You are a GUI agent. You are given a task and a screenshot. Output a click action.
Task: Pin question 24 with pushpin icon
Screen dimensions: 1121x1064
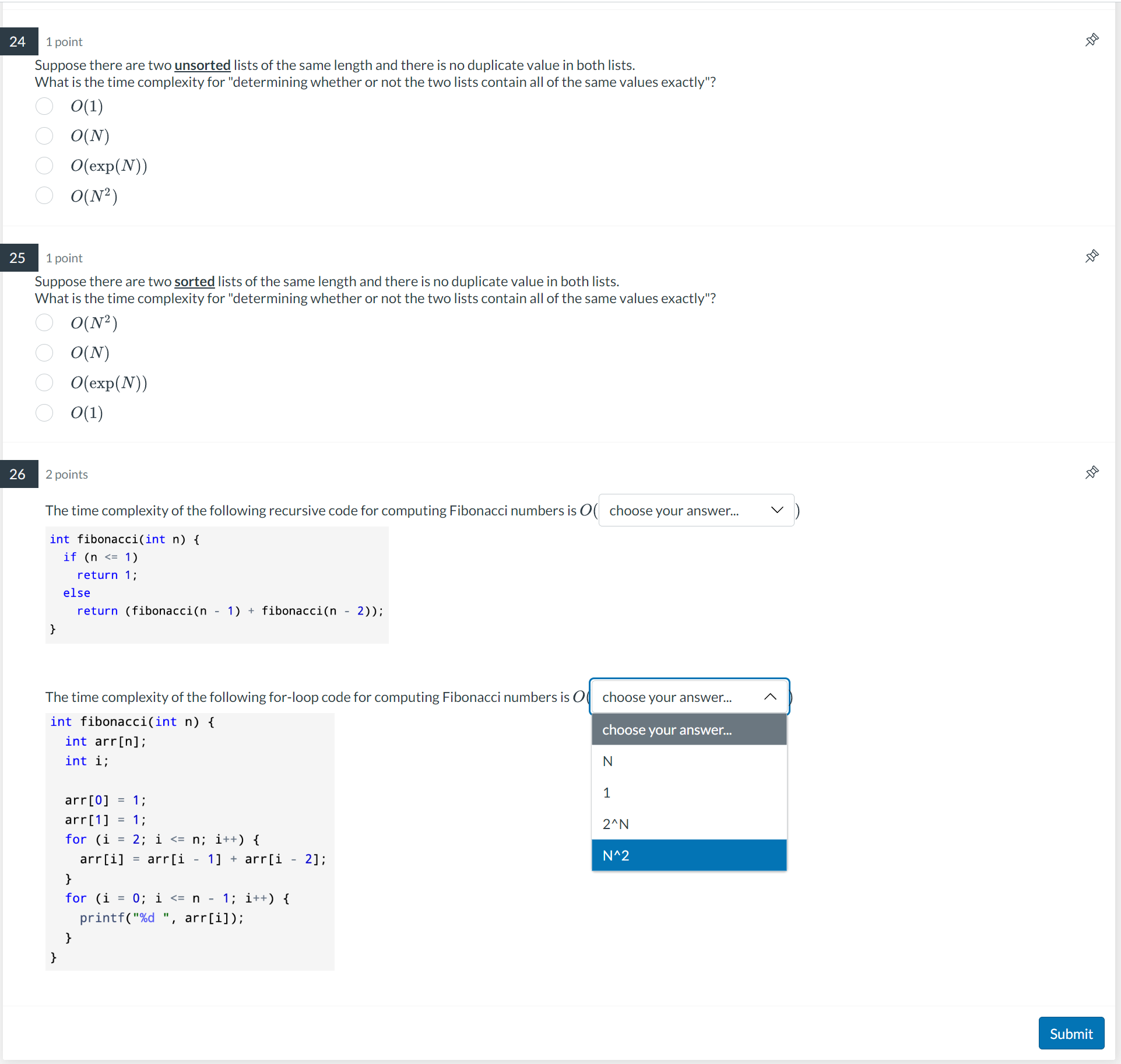[1092, 40]
